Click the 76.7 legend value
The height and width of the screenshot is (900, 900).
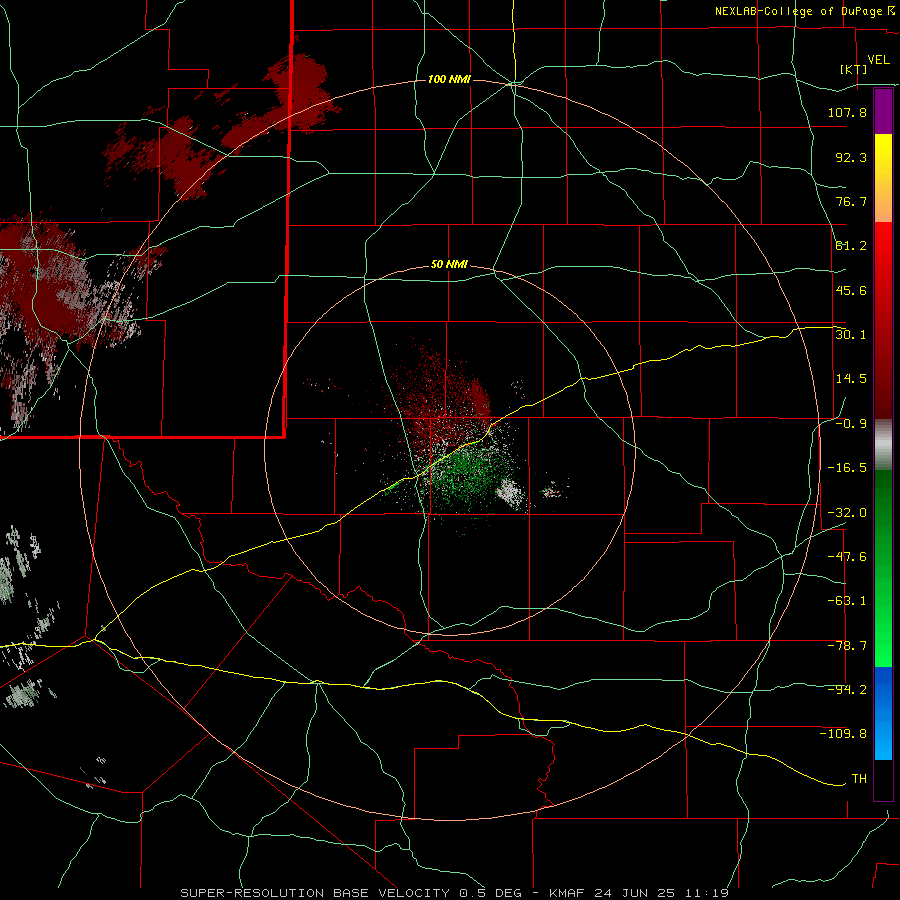click(x=851, y=201)
